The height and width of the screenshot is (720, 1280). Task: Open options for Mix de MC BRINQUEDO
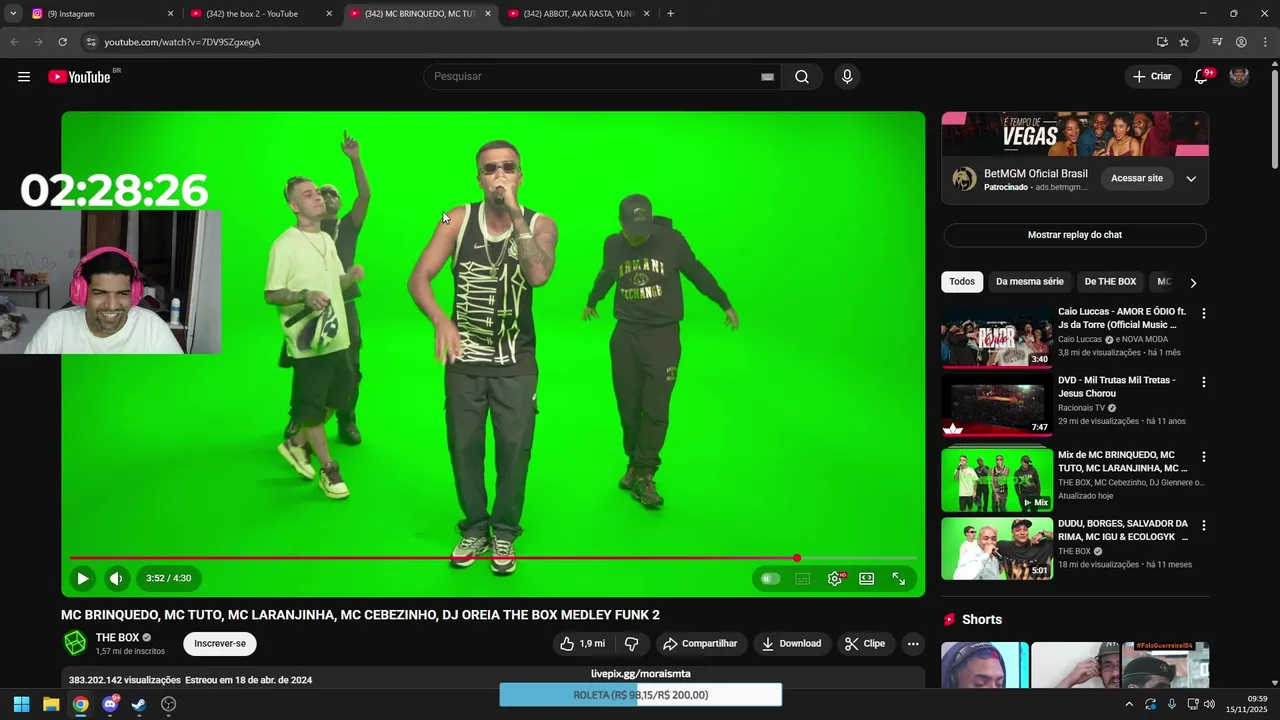1203,457
